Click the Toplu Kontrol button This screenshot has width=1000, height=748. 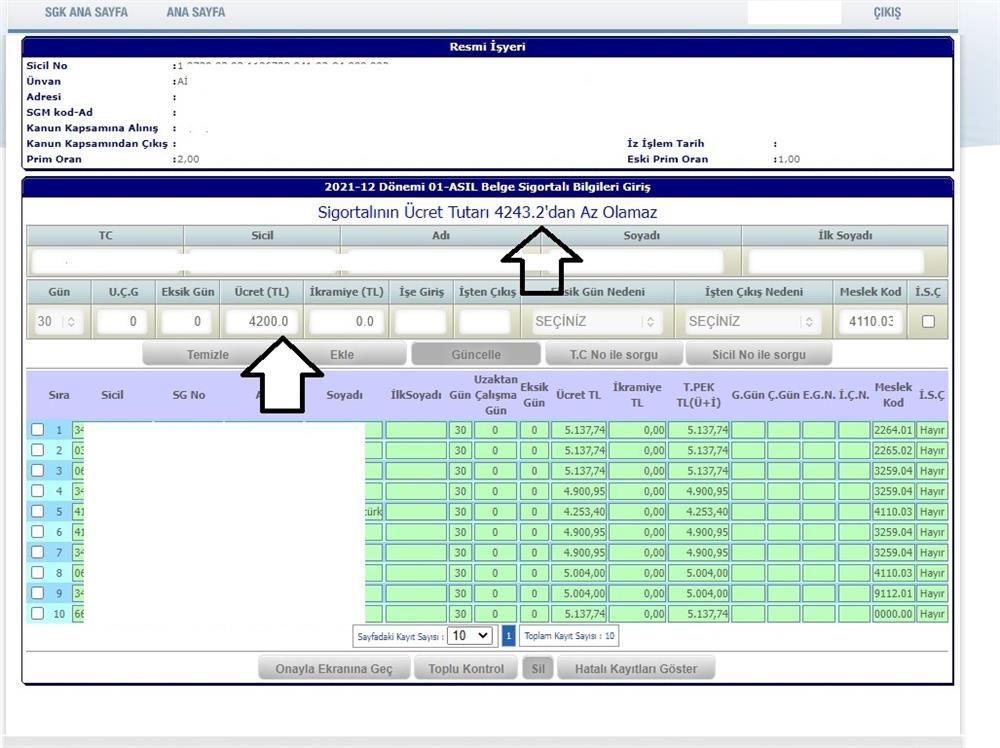pyautogui.click(x=466, y=668)
